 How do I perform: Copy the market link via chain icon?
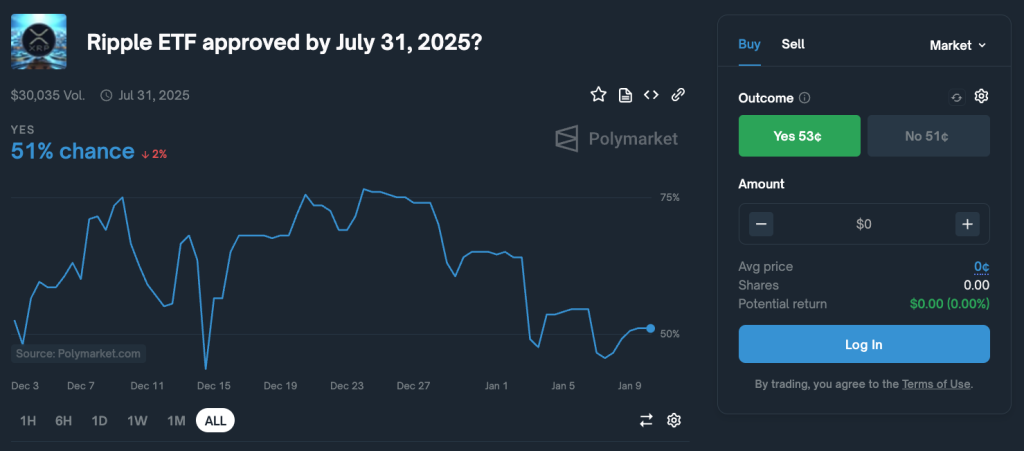pos(678,95)
